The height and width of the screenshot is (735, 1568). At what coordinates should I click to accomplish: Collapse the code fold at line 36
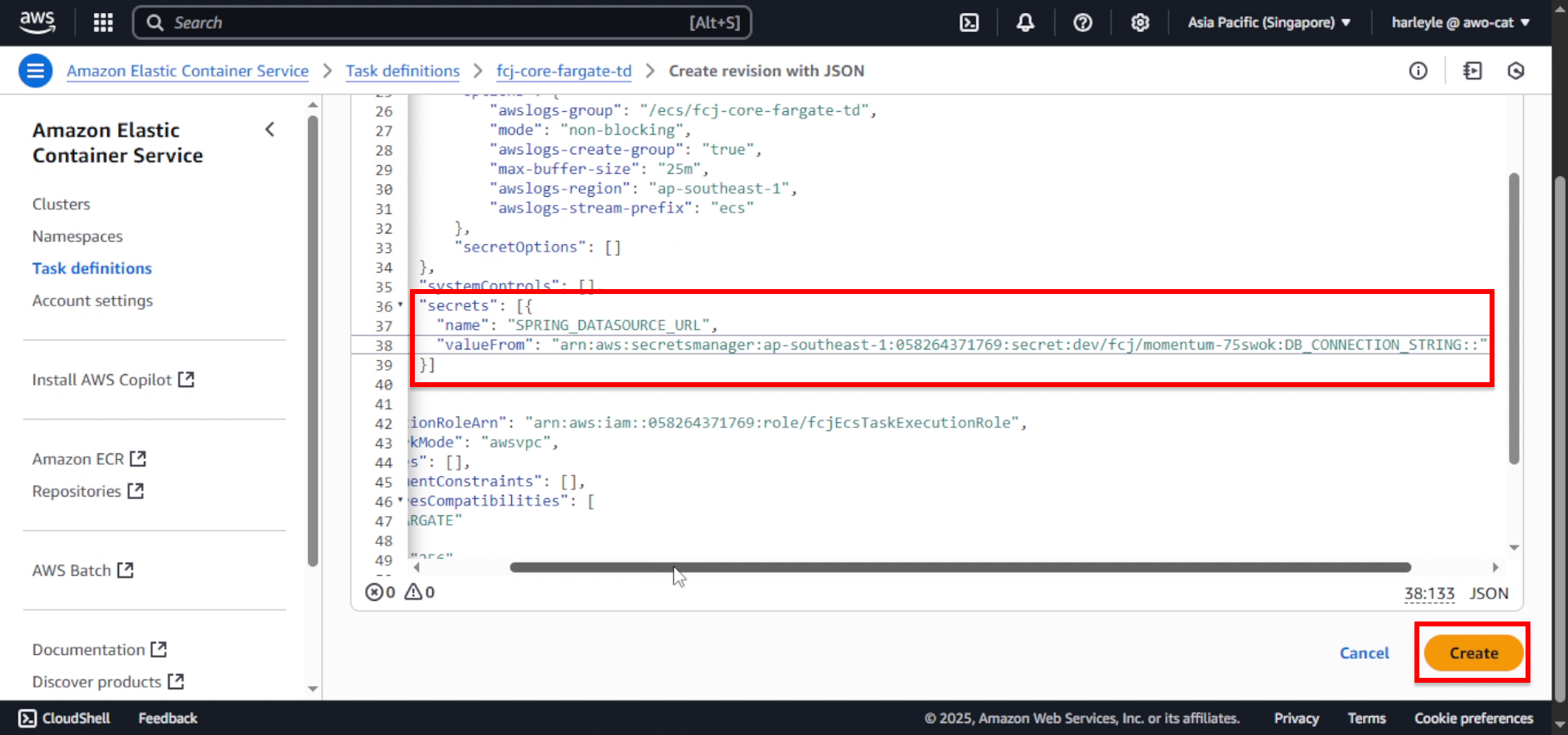(x=400, y=305)
